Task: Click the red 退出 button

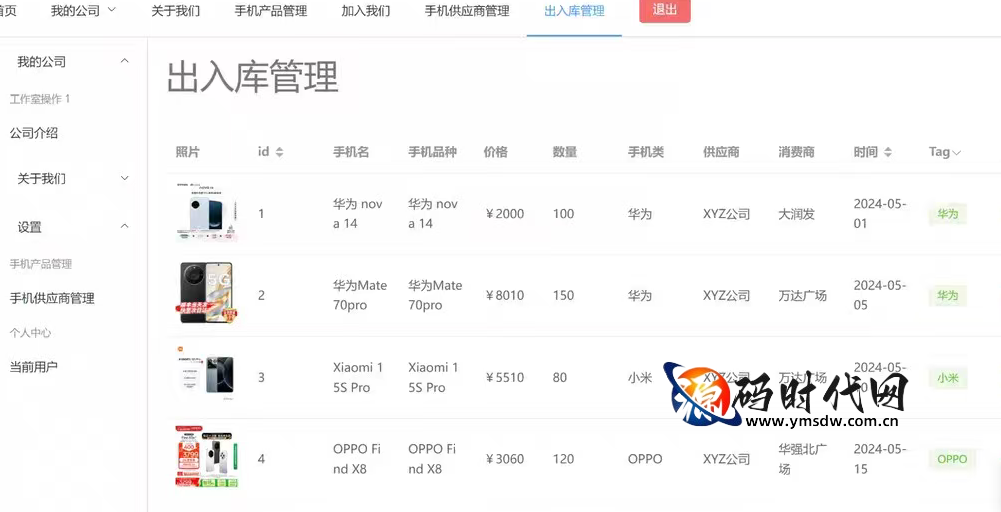Action: click(x=665, y=10)
